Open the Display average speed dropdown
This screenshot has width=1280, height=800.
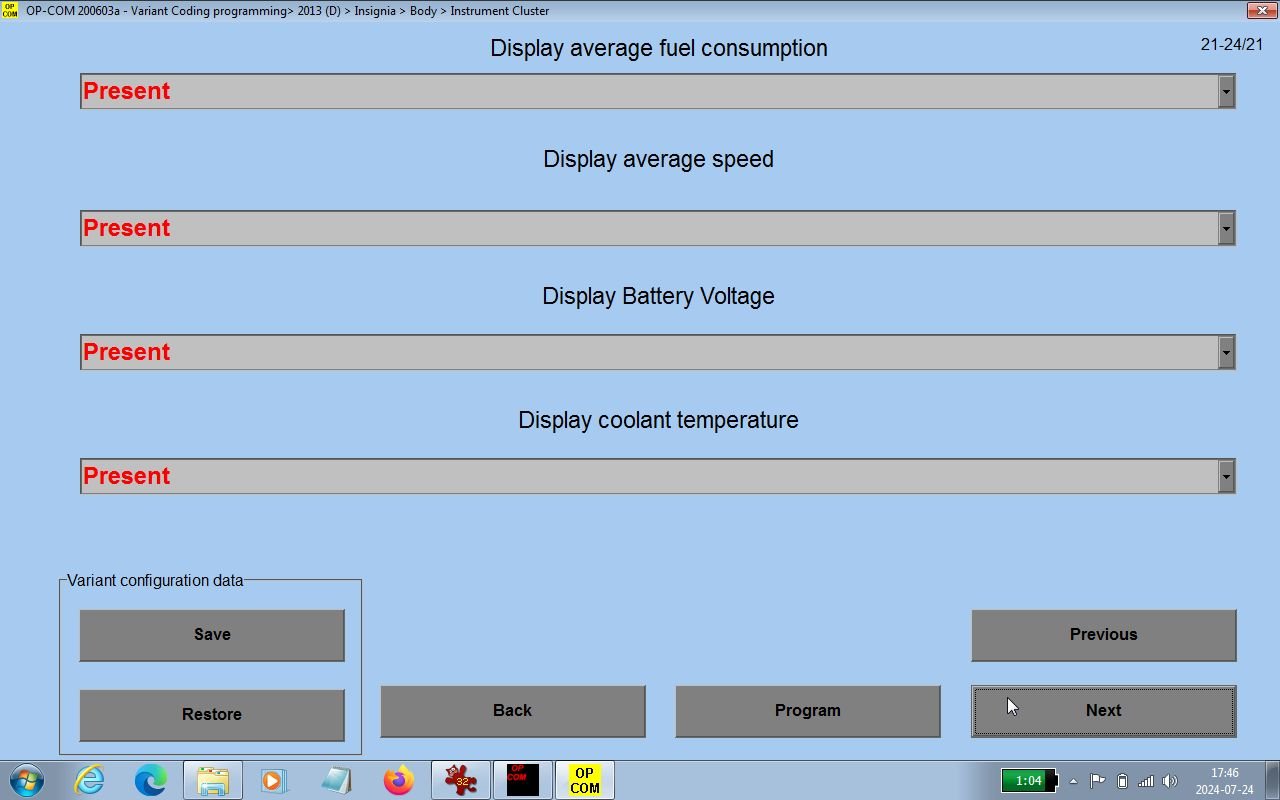click(x=1226, y=228)
